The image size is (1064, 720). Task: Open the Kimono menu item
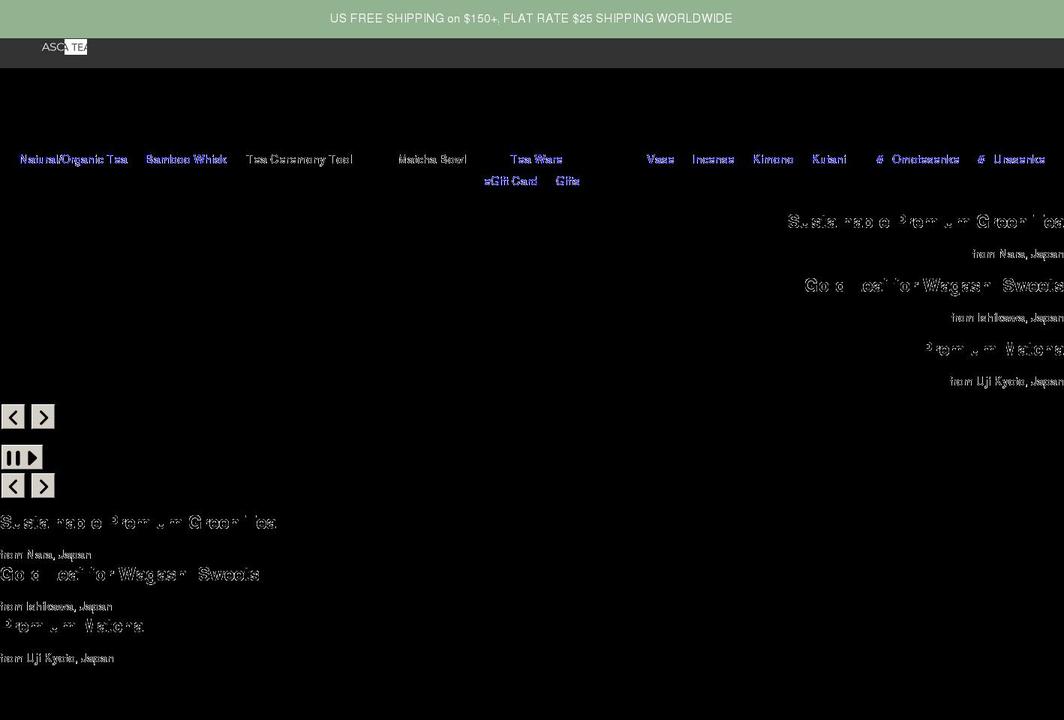tap(773, 159)
